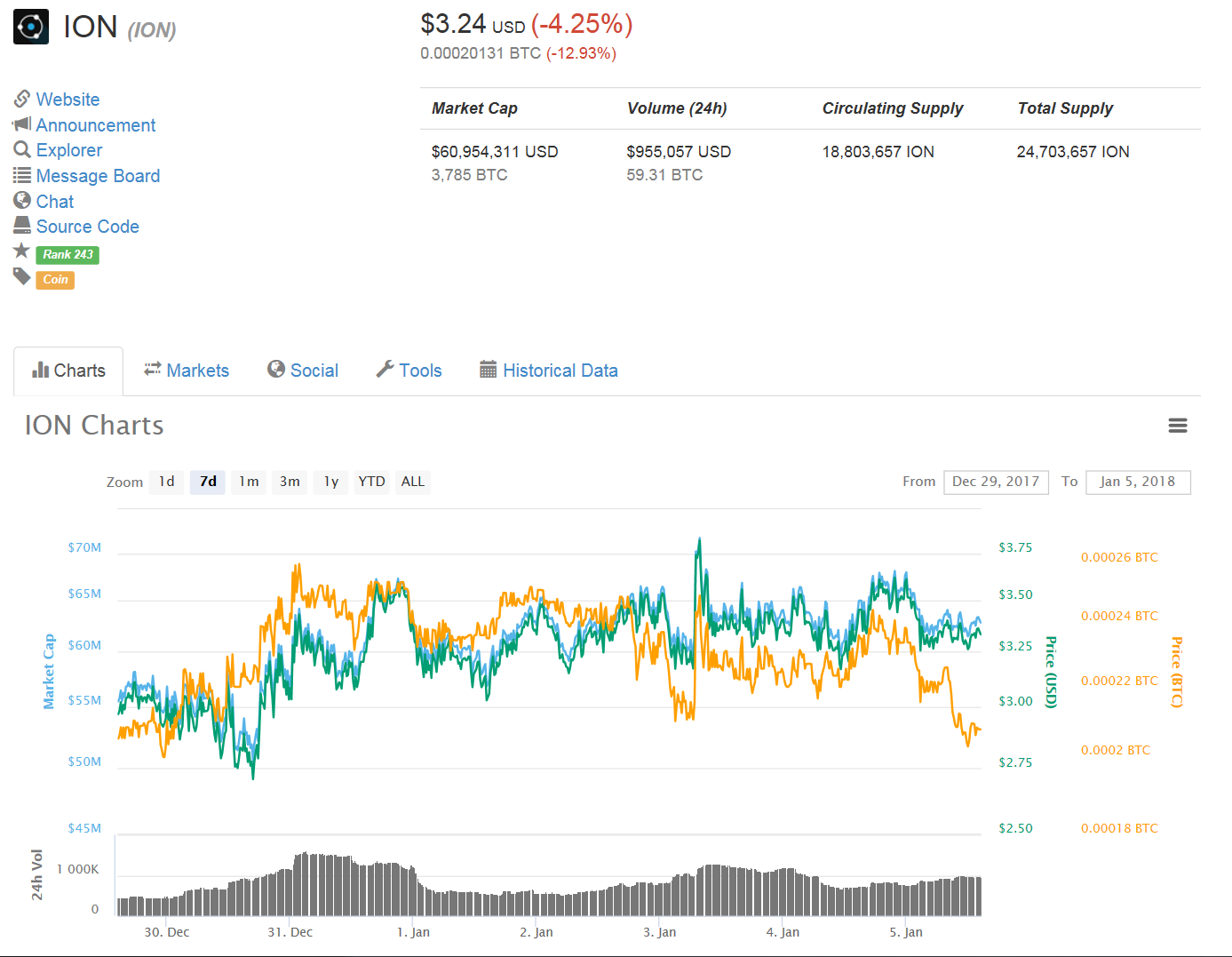Click the wrench icon on Tools tab

click(x=385, y=369)
